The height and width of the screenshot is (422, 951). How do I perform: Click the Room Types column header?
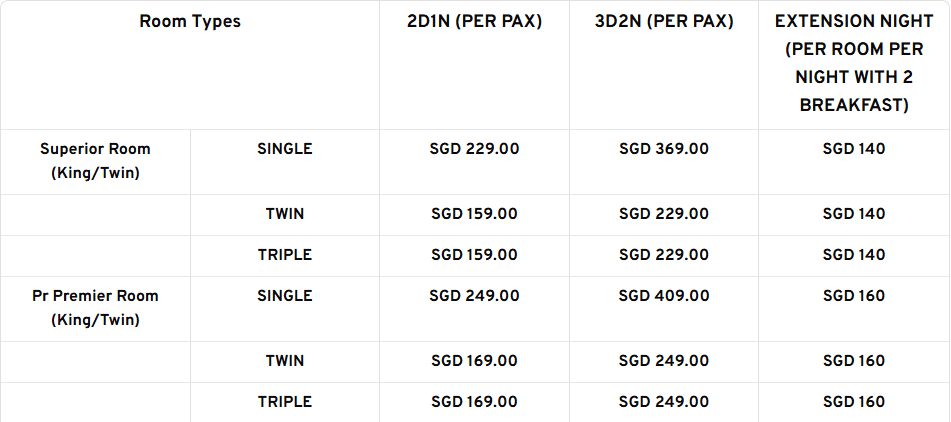pyautogui.click(x=190, y=21)
